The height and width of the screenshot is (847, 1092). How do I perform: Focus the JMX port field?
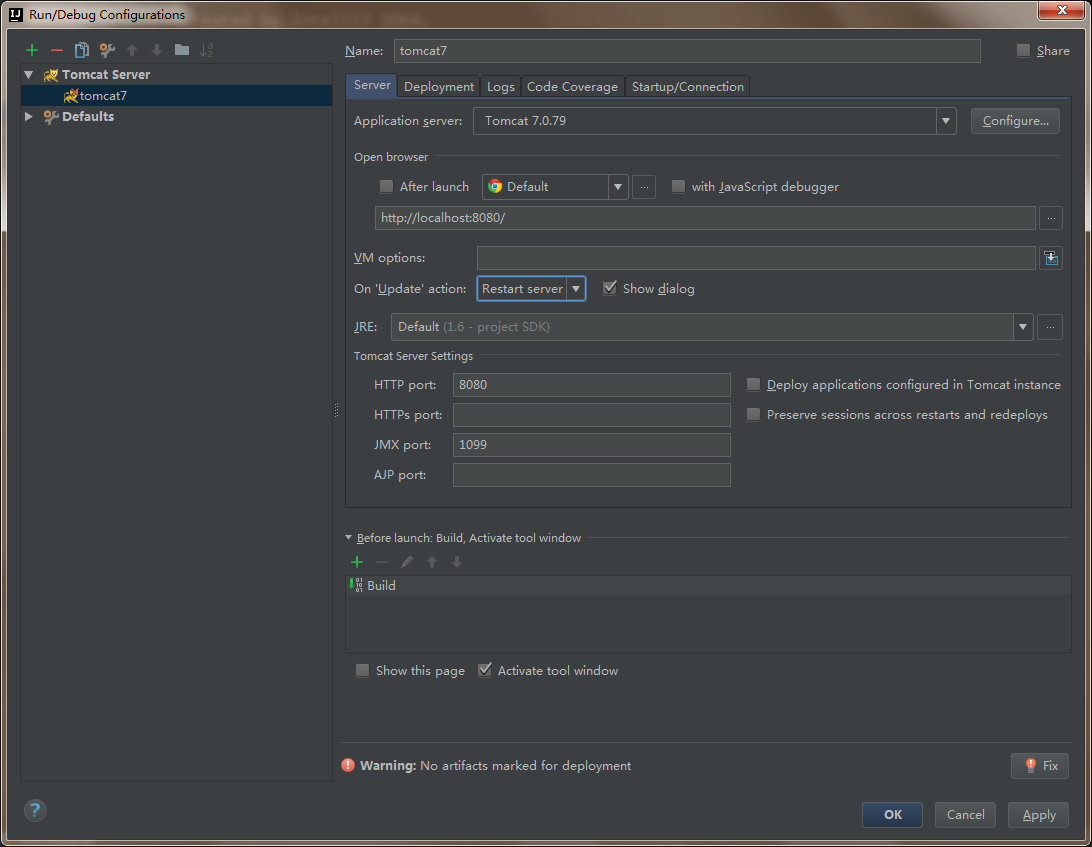point(591,444)
